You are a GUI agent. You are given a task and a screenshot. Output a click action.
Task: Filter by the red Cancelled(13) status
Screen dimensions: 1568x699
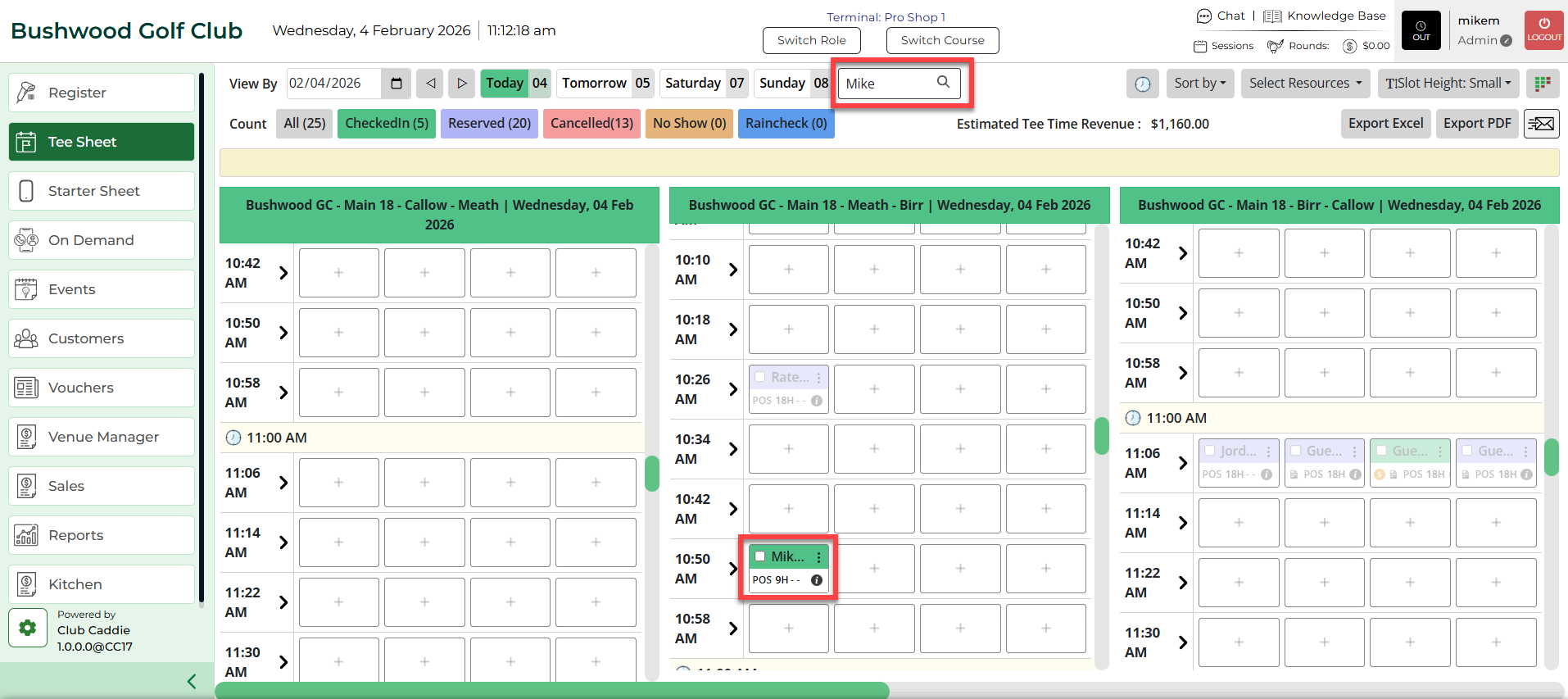(591, 124)
